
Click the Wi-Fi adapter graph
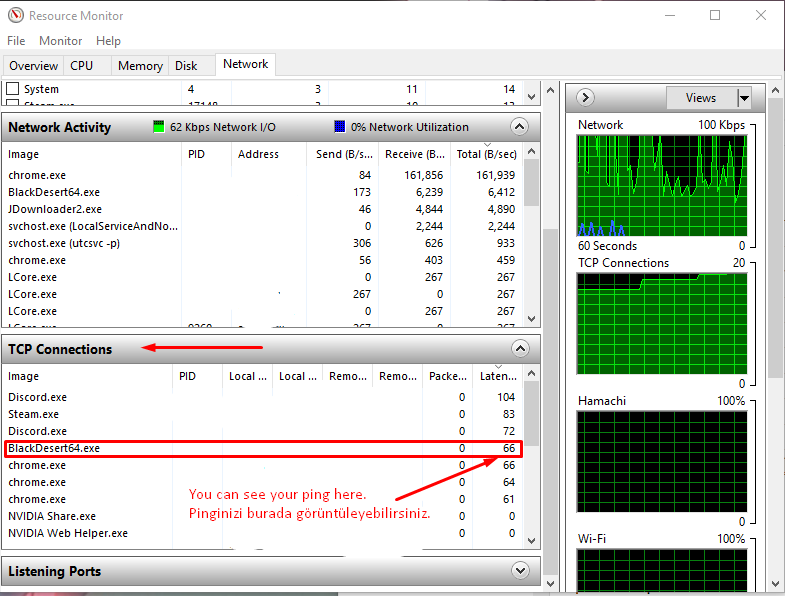point(662,570)
